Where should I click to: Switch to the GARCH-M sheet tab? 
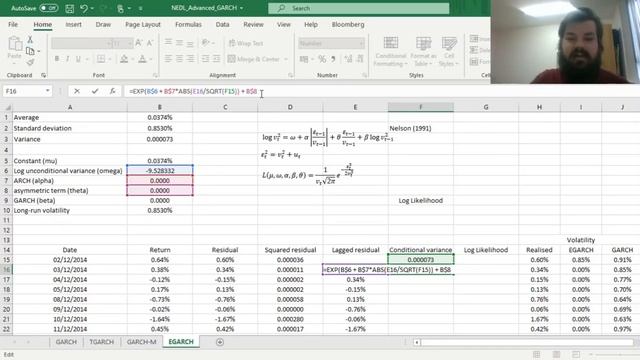click(141, 342)
